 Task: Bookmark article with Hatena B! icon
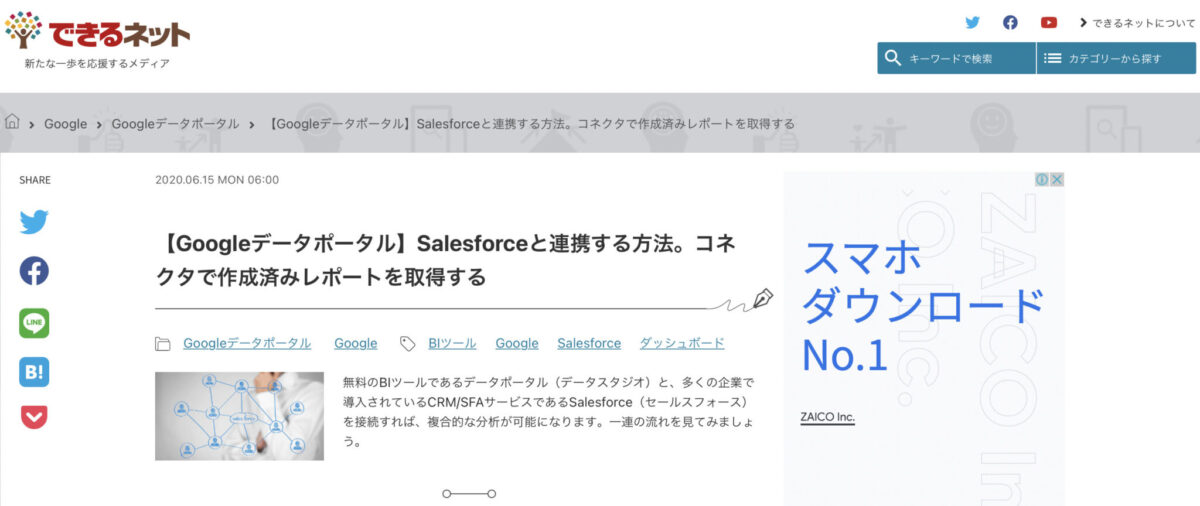click(34, 372)
